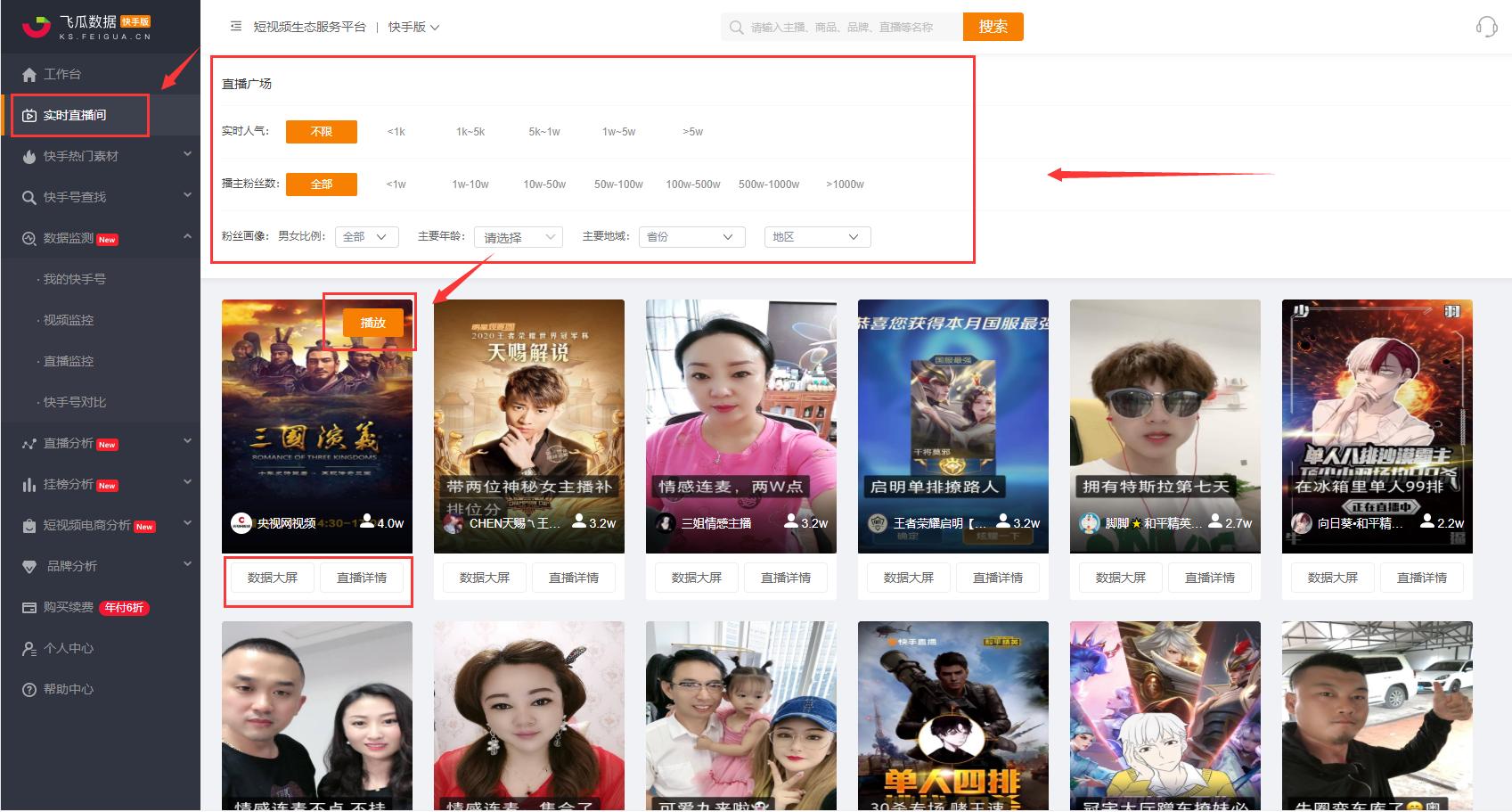Switch to 实时直播间 in the sidebar
The image size is (1512, 812).
[x=78, y=115]
